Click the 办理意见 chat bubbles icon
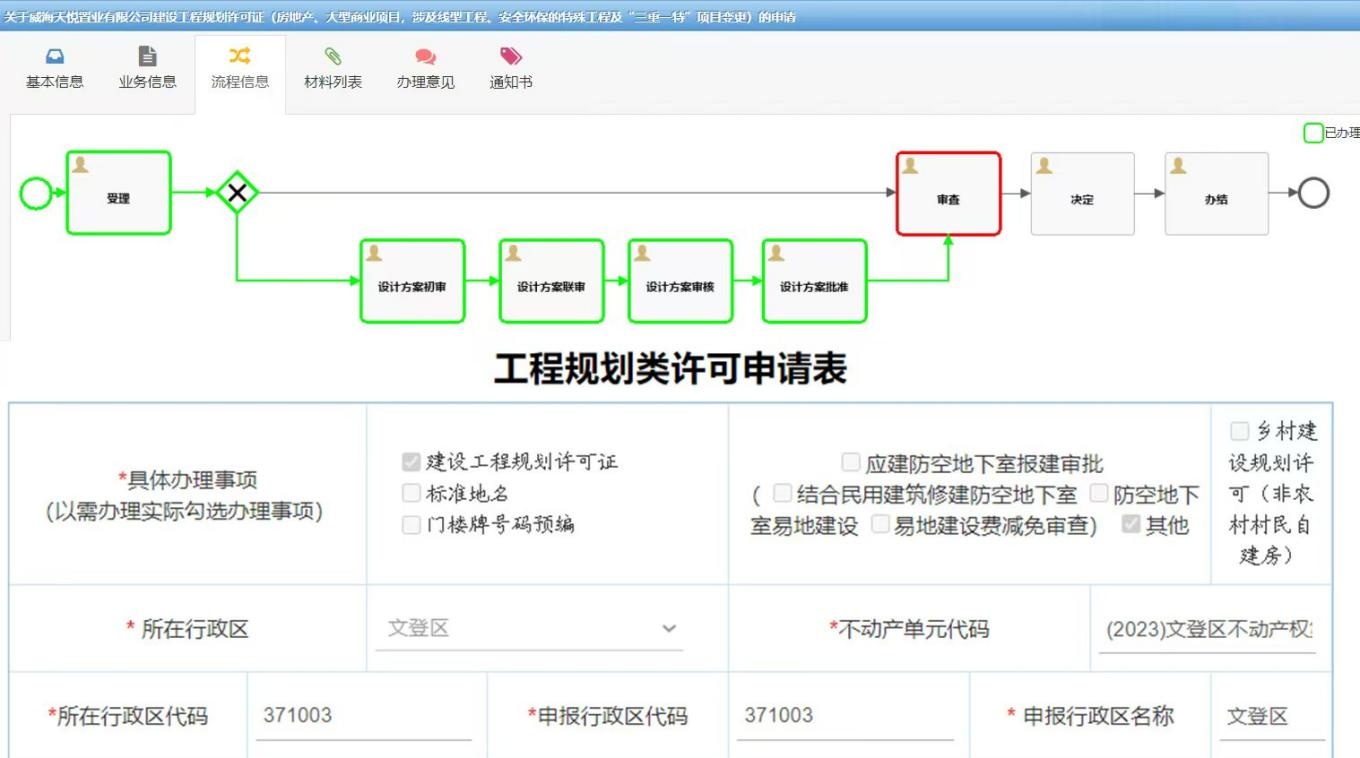This screenshot has width=1360, height=758. [x=425, y=57]
